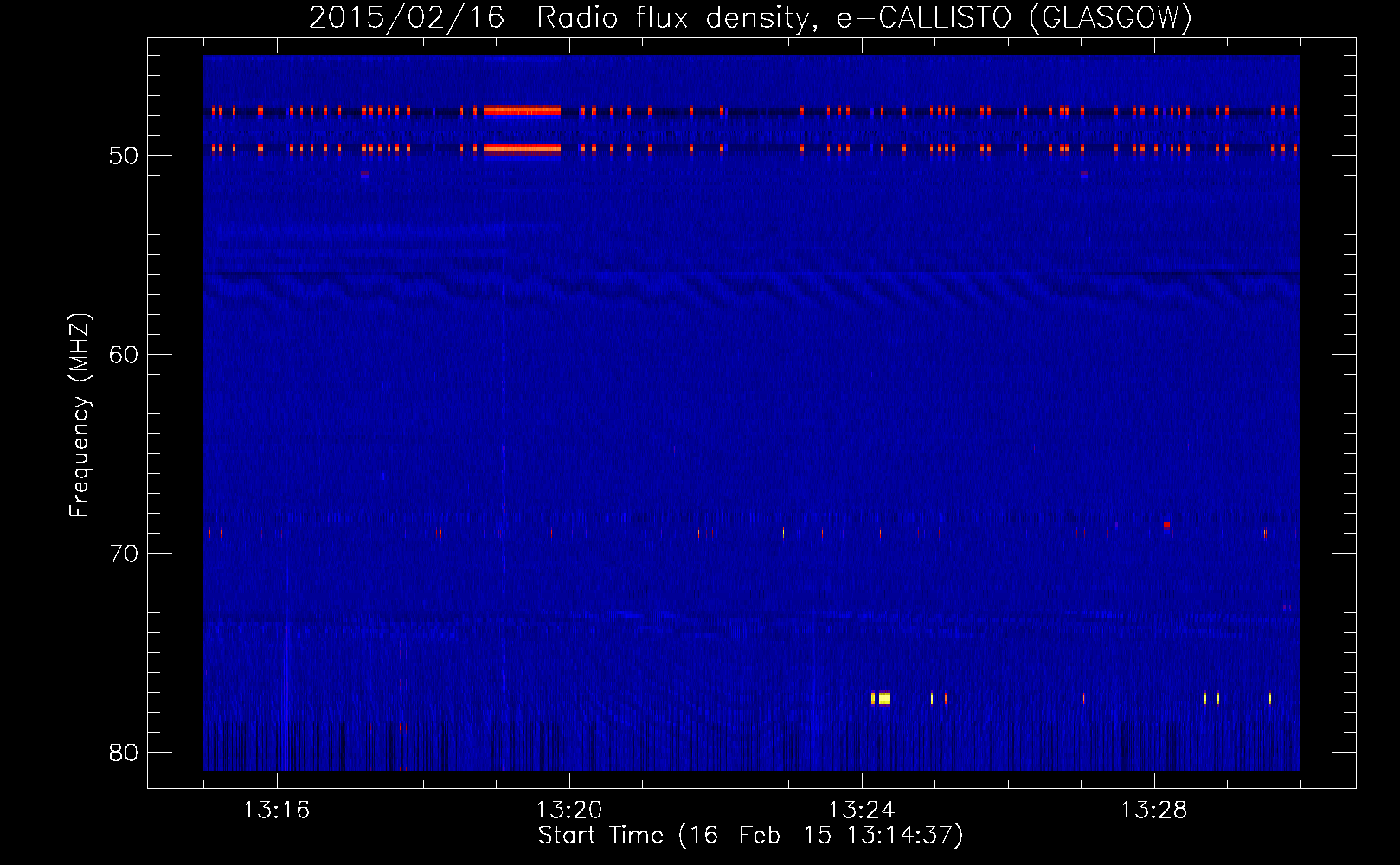Image resolution: width=1400 pixels, height=865 pixels.
Task: Select the 13:20 time tick label
Action: [x=568, y=811]
